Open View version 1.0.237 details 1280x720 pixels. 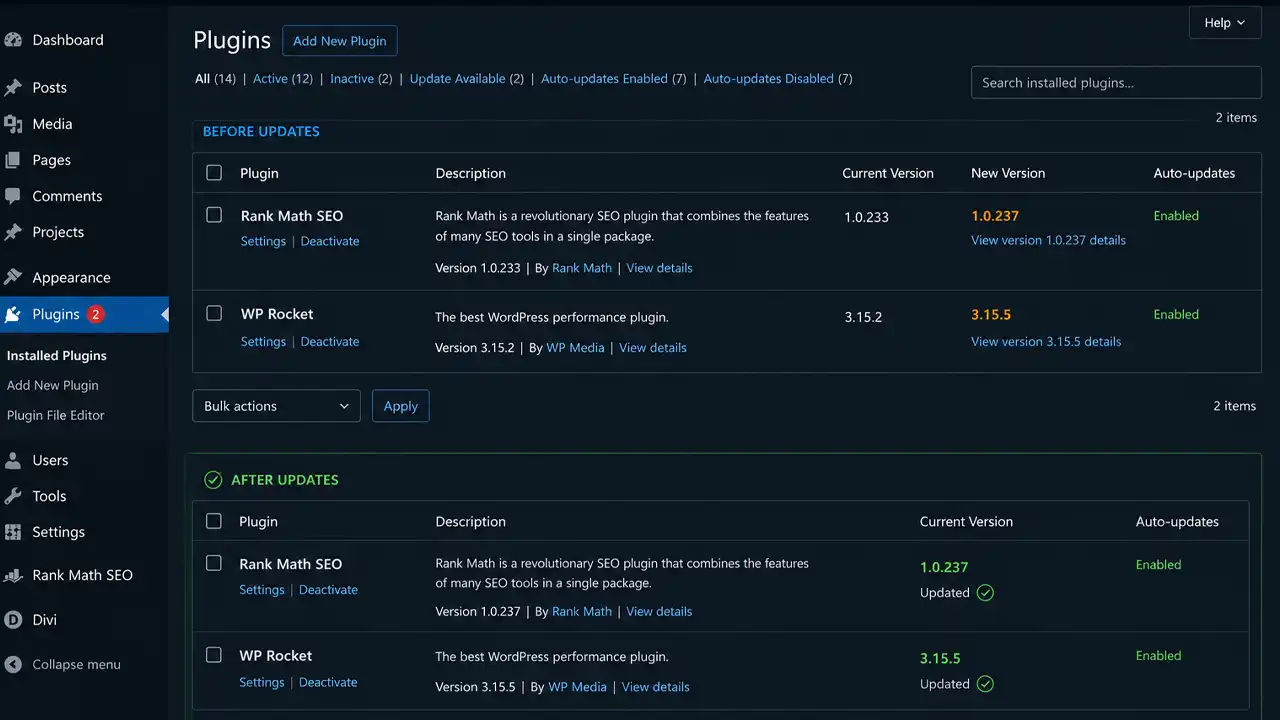tap(1048, 240)
